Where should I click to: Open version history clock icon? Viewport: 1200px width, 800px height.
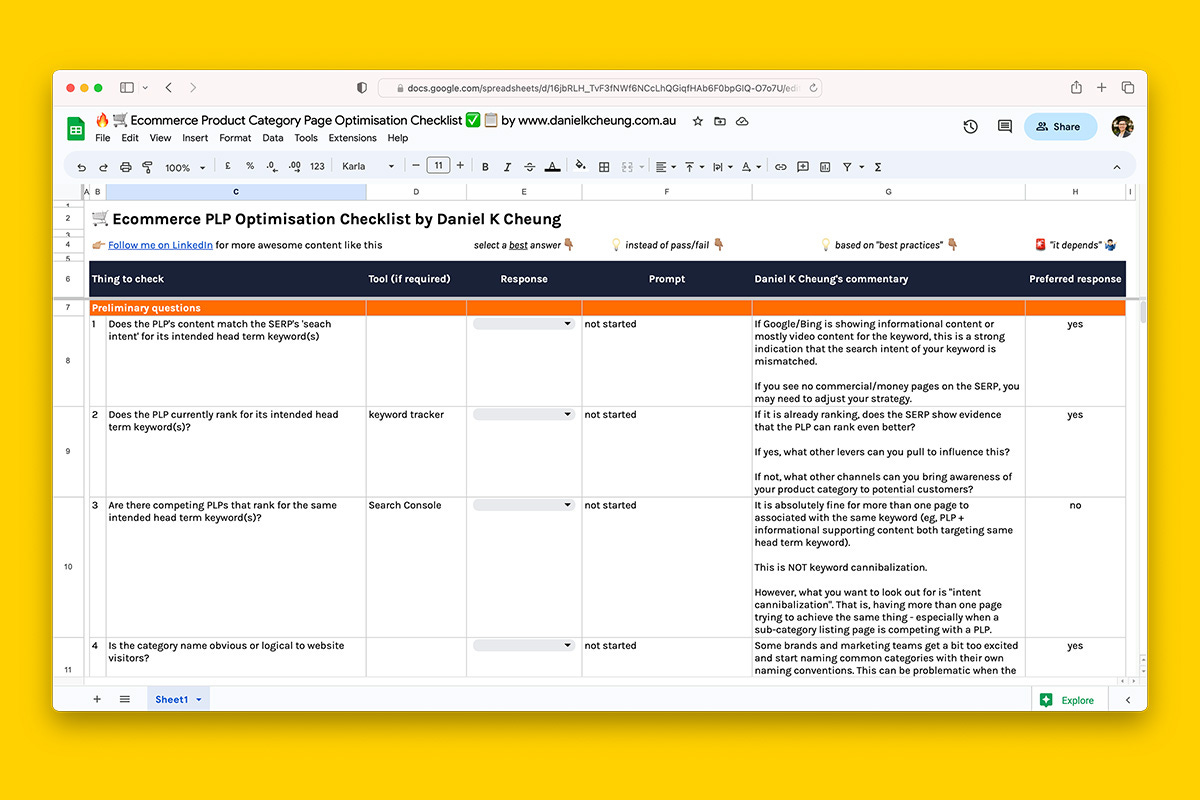click(970, 127)
